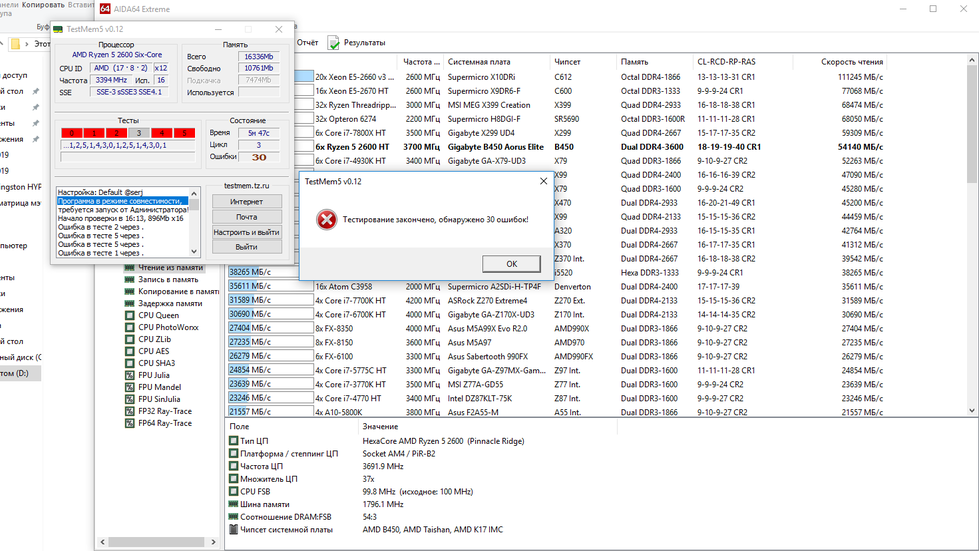Viewport: 979px width, 551px height.
Task: Click the 'Тип ЦП' field icon
Action: click(x=234, y=441)
